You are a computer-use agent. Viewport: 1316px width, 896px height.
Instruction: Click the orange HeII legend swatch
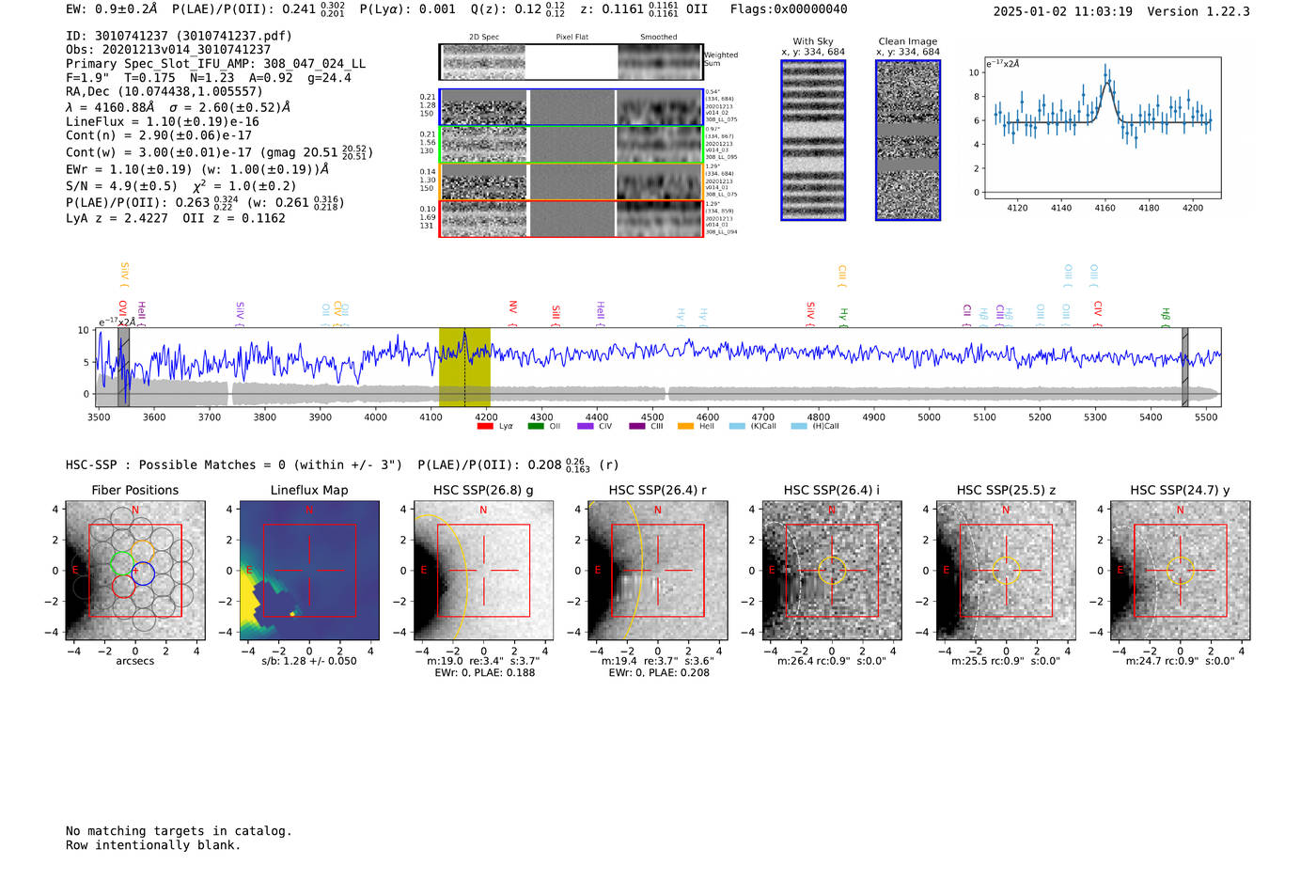(x=686, y=426)
